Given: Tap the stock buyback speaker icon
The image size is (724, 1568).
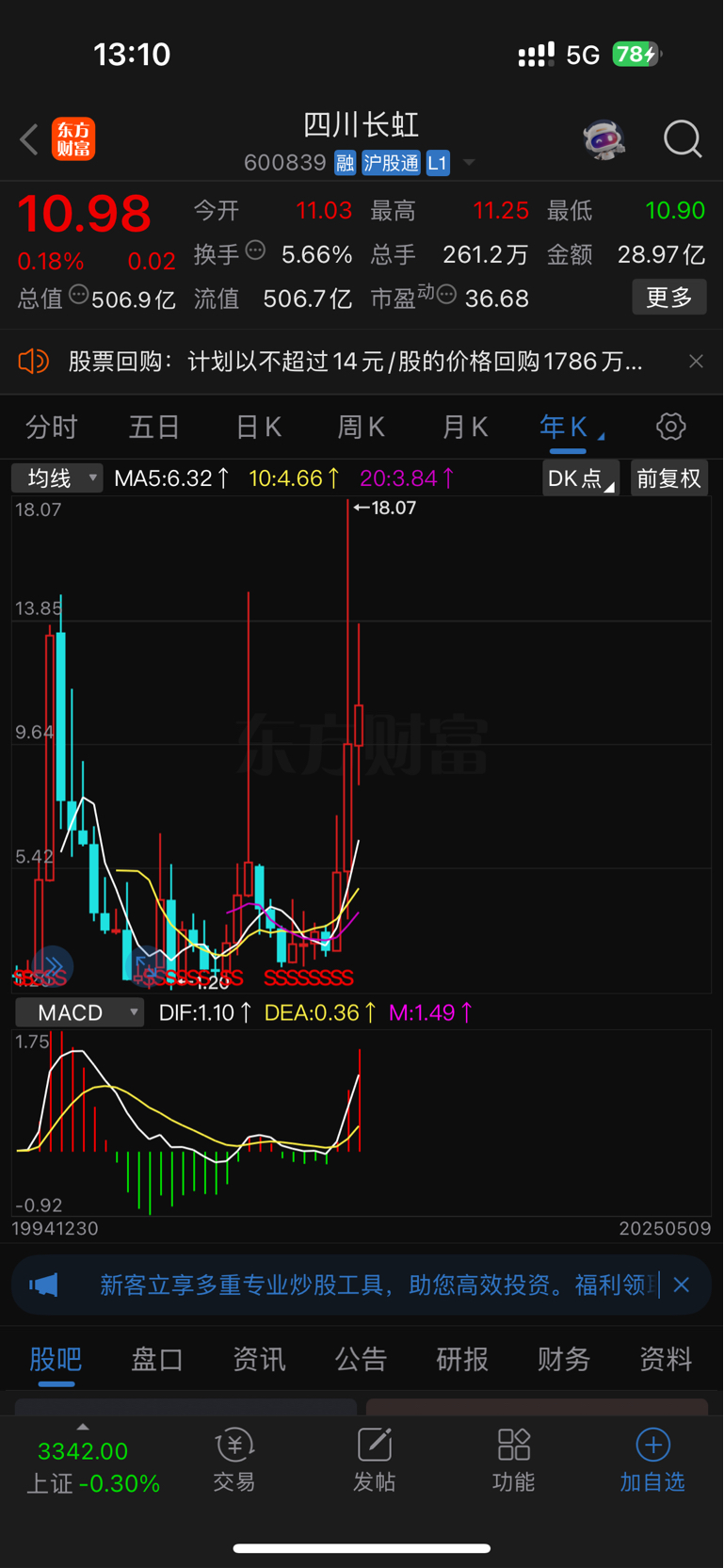Looking at the screenshot, I should pyautogui.click(x=33, y=361).
